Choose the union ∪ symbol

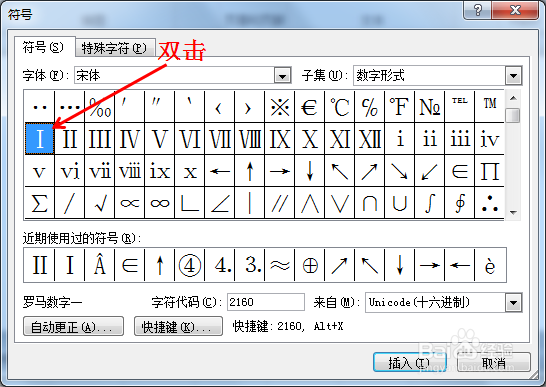399,203
